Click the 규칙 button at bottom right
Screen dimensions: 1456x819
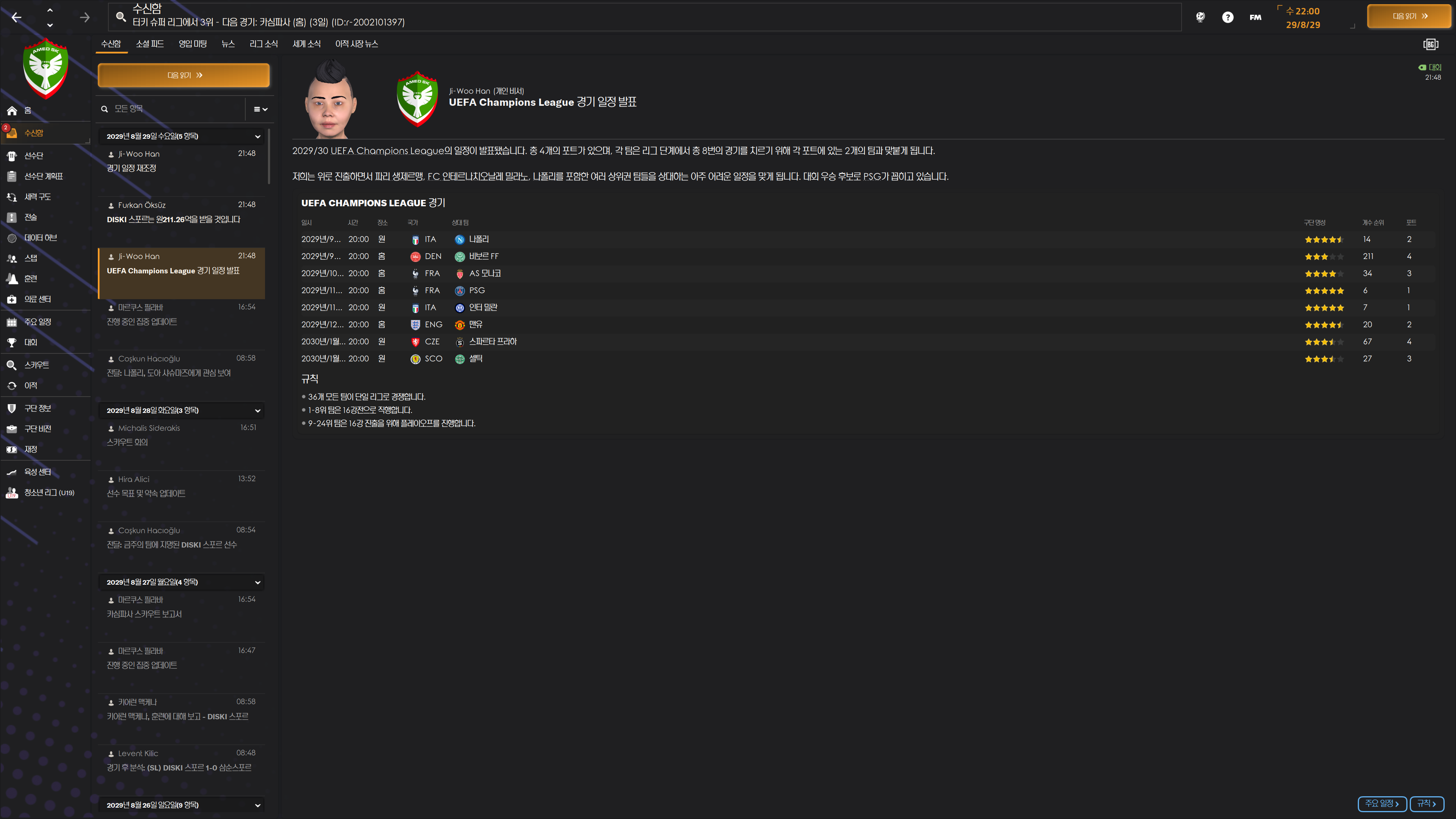pyautogui.click(x=1426, y=803)
